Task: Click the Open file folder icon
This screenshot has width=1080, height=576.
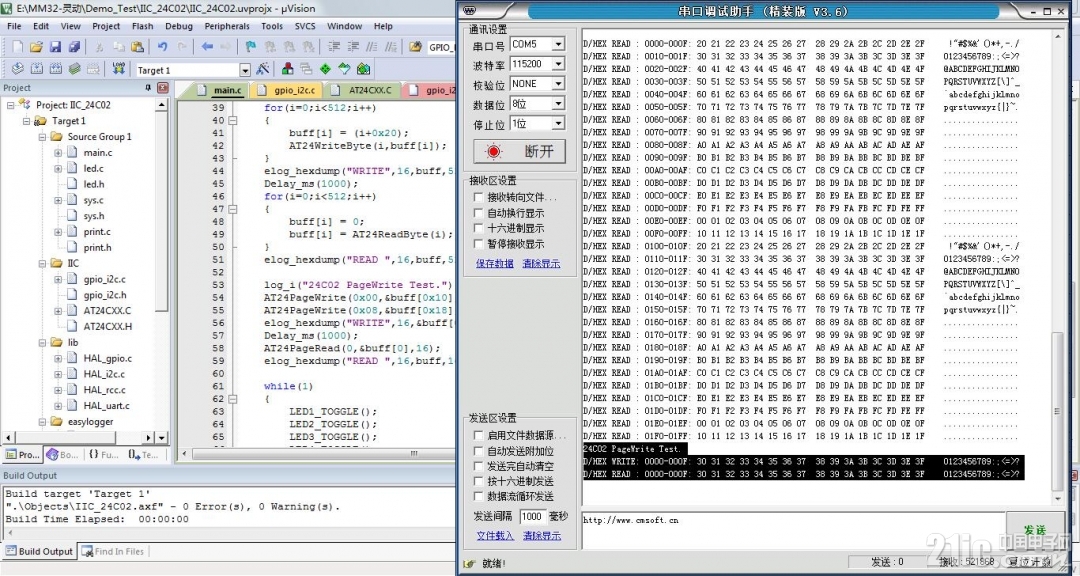Action: pyautogui.click(x=37, y=47)
